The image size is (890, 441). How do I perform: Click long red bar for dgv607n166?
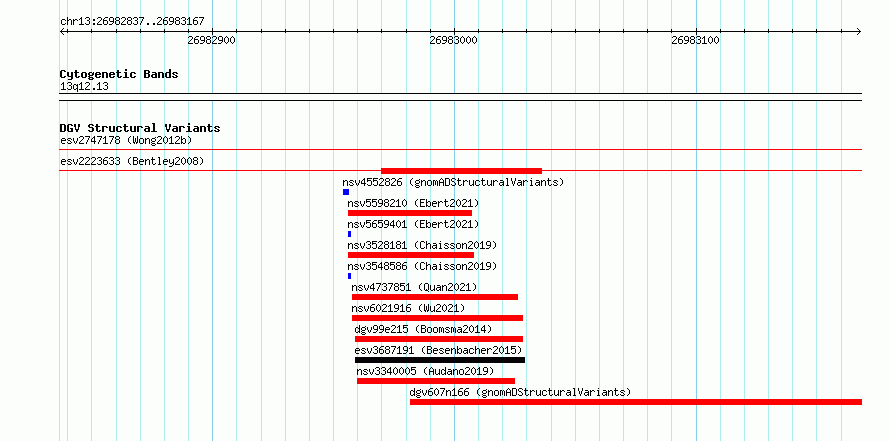636,402
